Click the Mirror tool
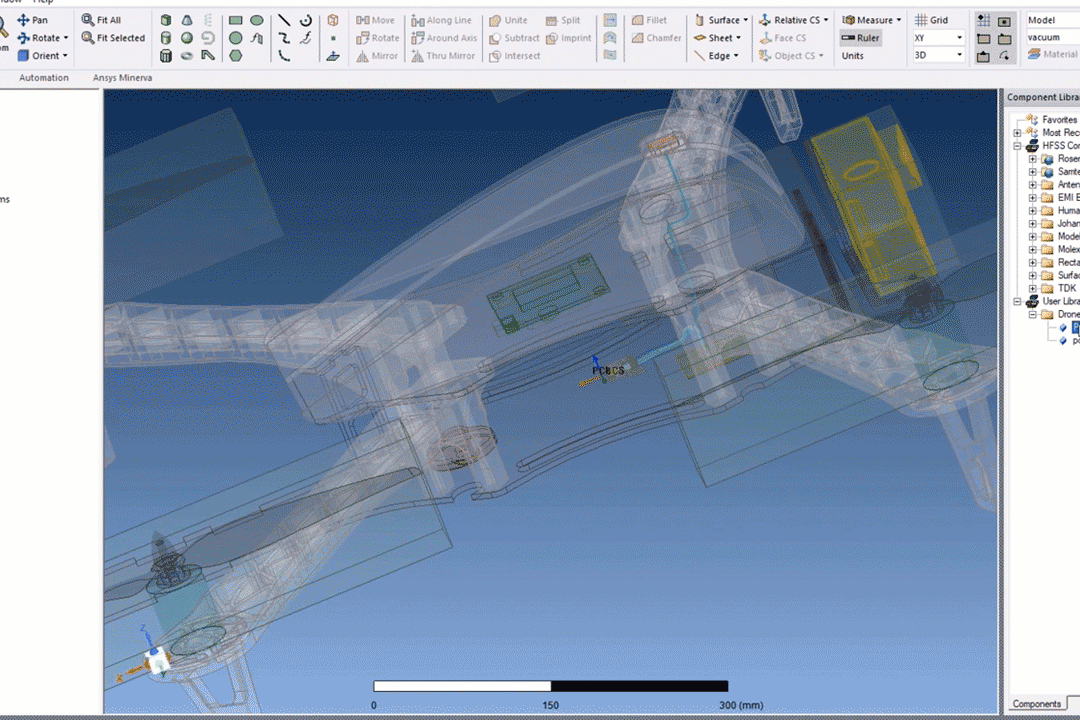The height and width of the screenshot is (720, 1080). [x=377, y=56]
